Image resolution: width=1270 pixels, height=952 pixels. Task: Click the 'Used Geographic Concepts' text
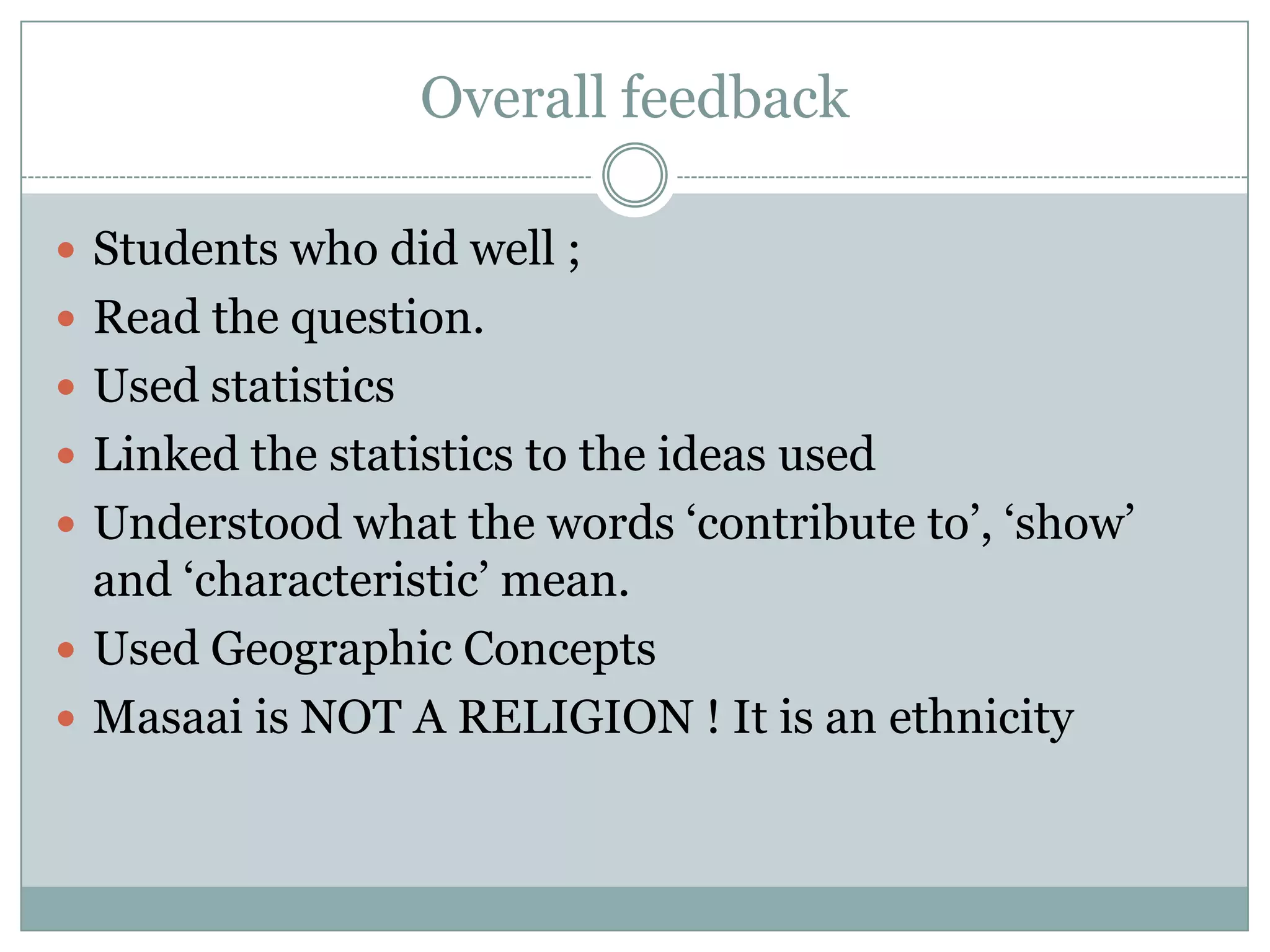375,649
